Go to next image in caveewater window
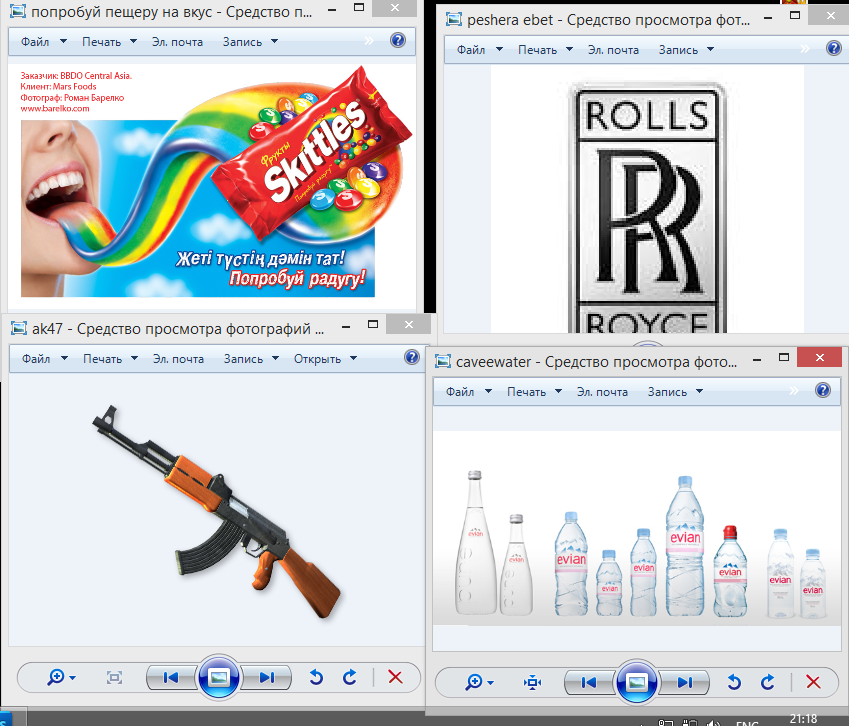The height and width of the screenshot is (726, 849). [685, 682]
